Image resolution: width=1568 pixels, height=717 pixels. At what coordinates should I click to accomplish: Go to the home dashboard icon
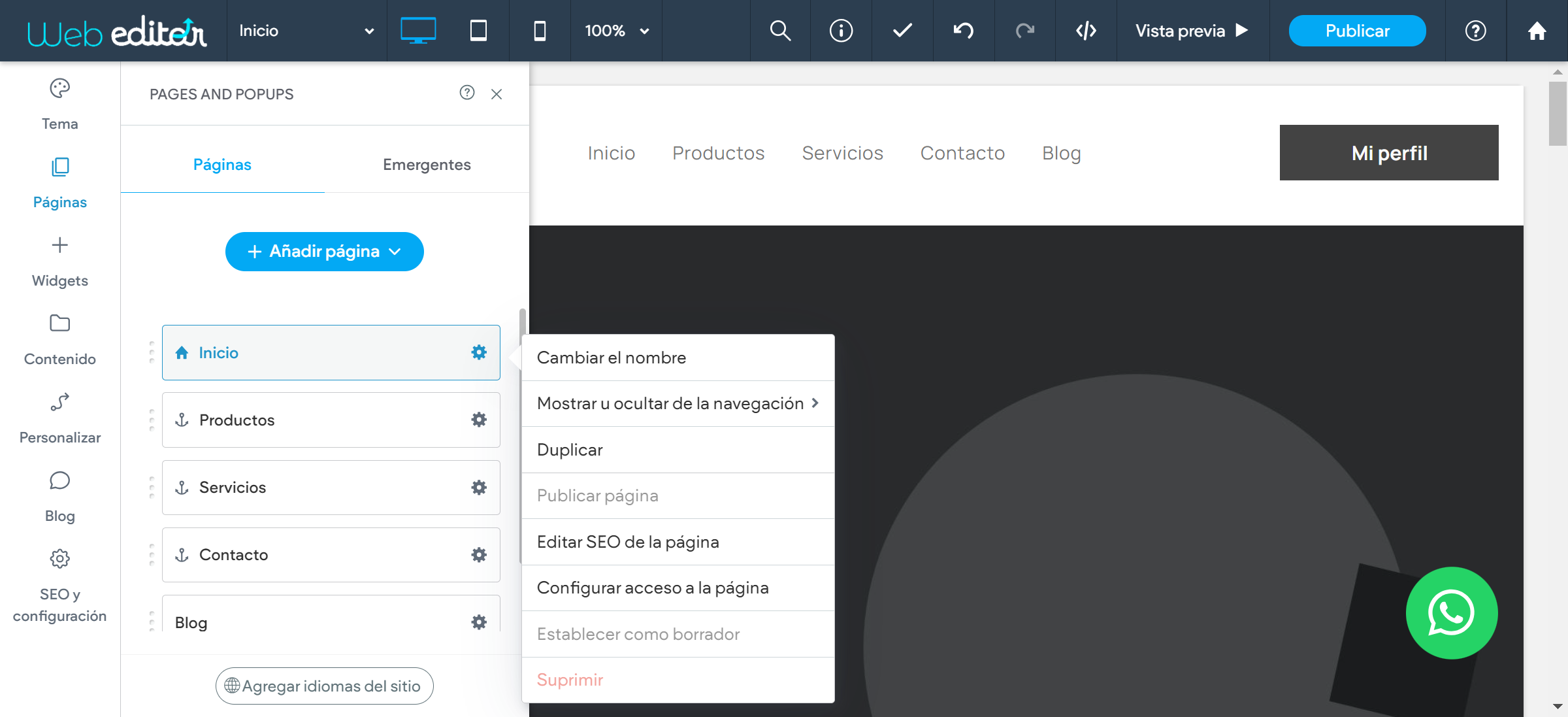[x=1537, y=31]
